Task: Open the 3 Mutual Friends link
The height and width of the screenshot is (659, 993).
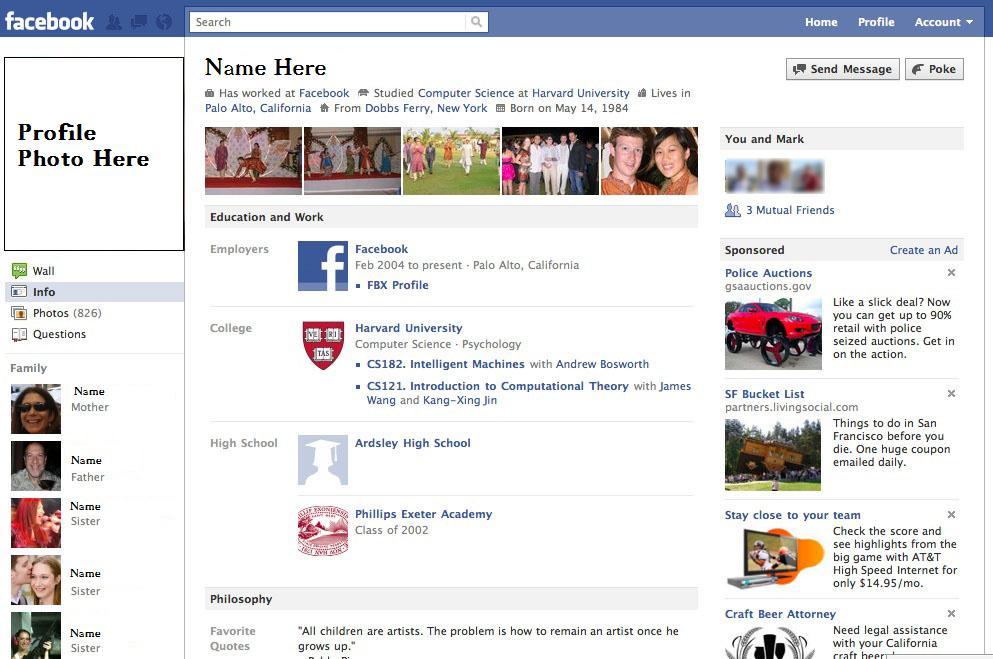Action: [790, 210]
